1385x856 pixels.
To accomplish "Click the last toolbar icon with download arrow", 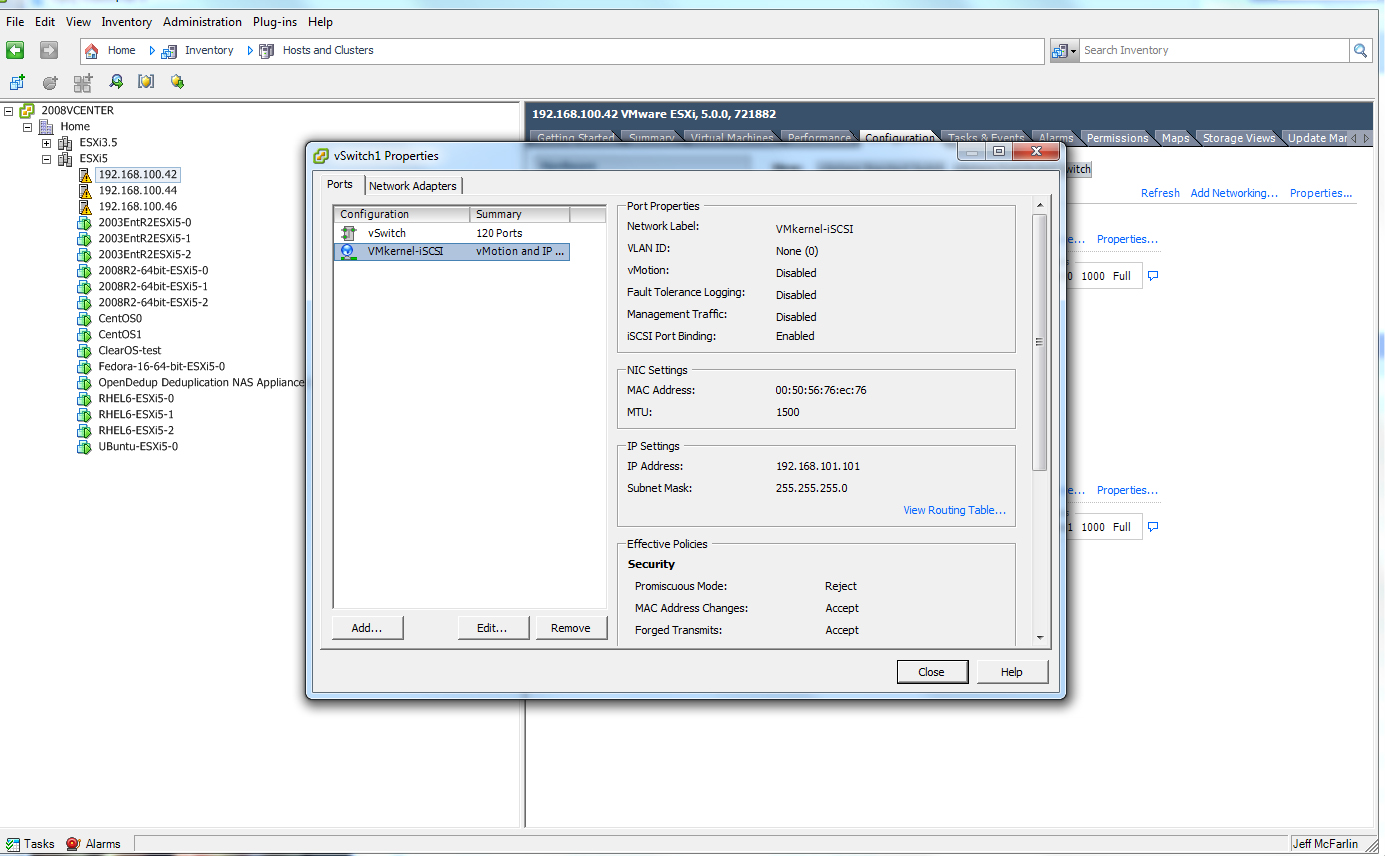I will [x=177, y=82].
